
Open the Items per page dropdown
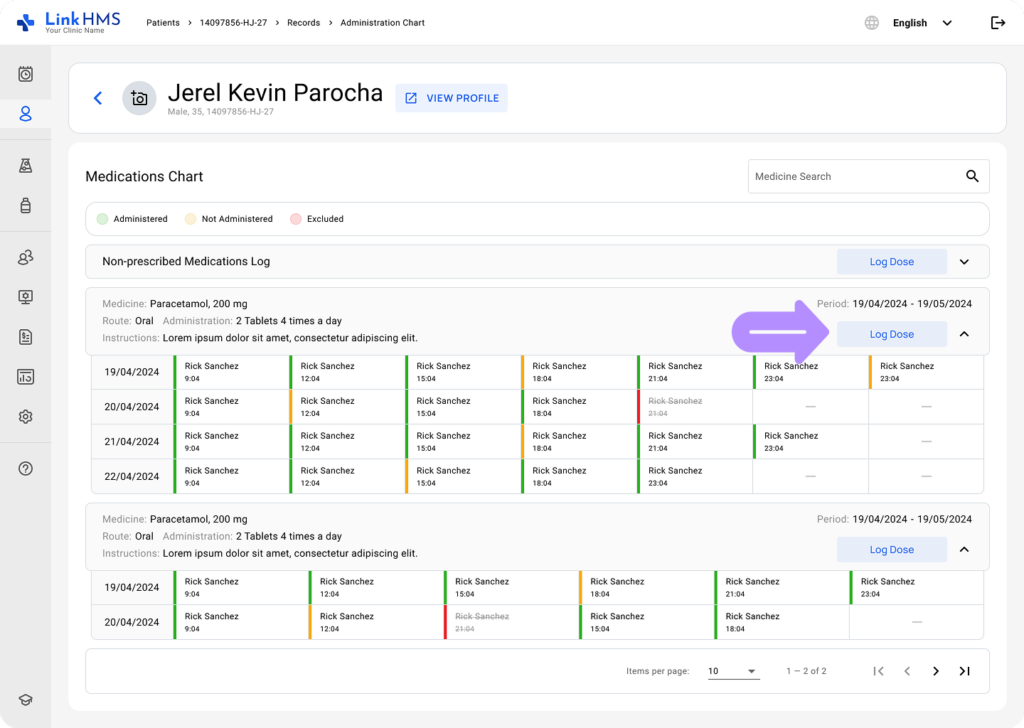click(x=732, y=671)
